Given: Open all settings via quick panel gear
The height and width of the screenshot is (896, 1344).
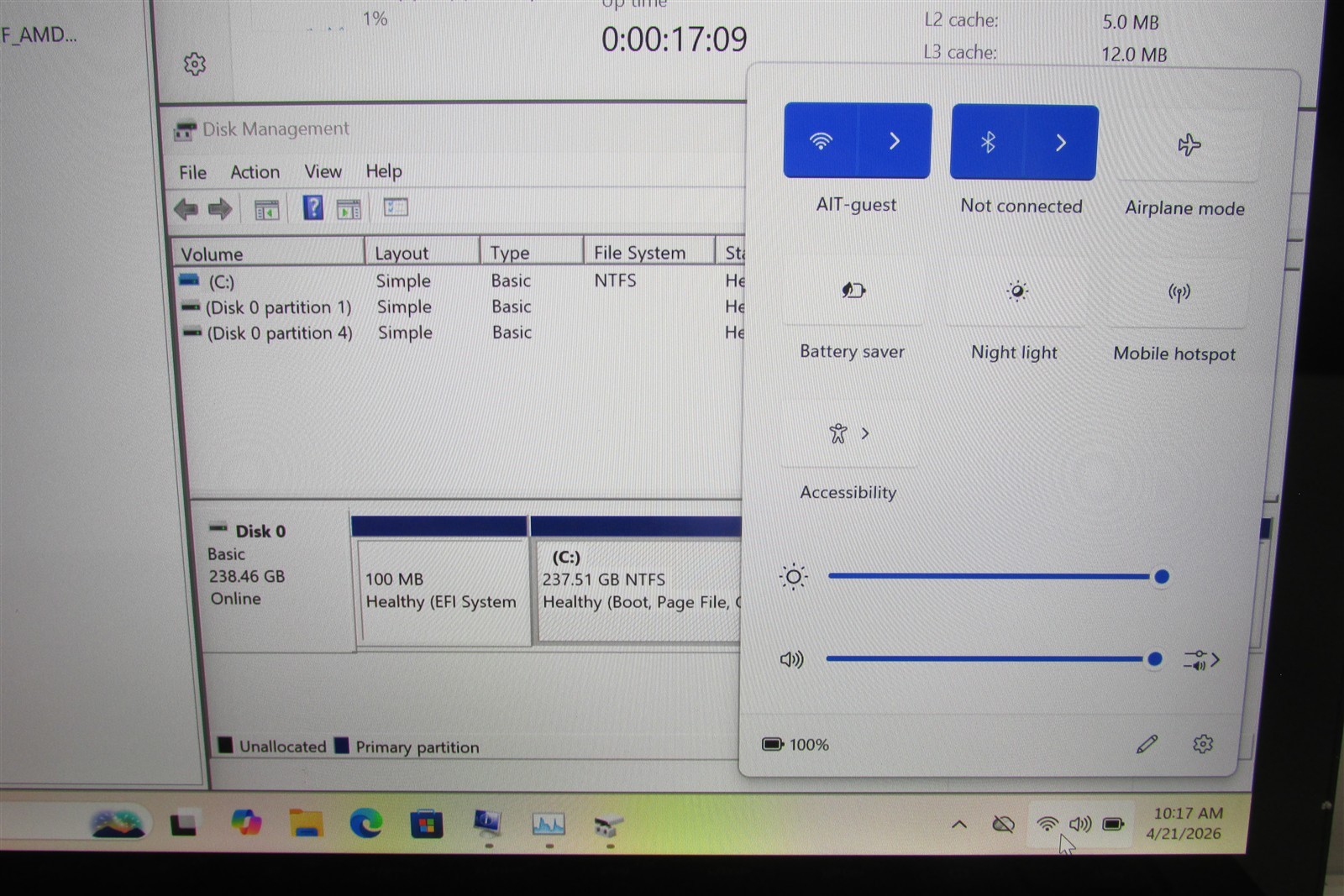Looking at the screenshot, I should pyautogui.click(x=1203, y=743).
